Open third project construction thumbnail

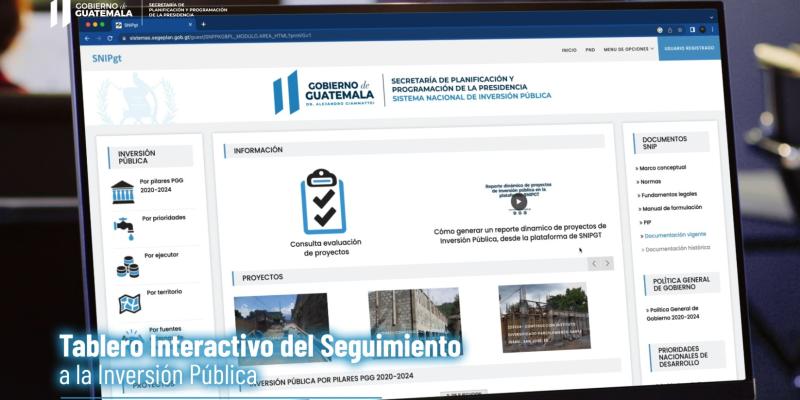(x=544, y=317)
